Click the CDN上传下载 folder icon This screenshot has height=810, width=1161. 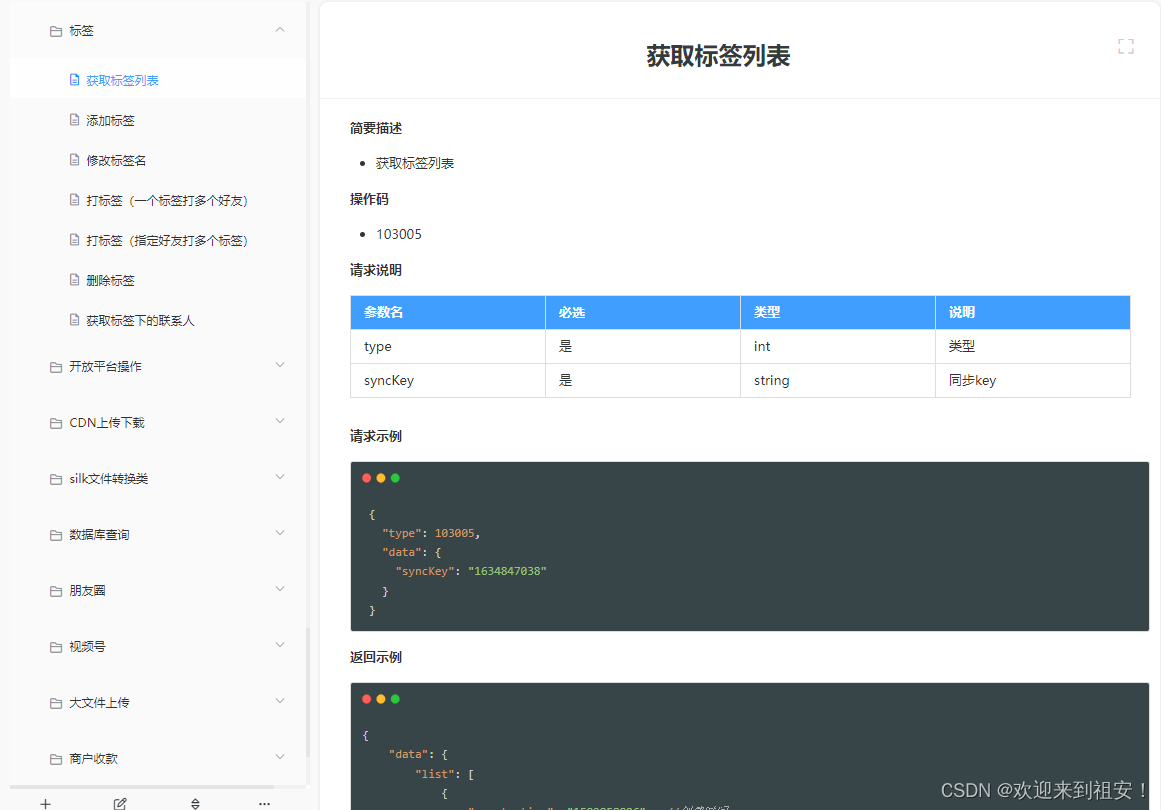[56, 424]
